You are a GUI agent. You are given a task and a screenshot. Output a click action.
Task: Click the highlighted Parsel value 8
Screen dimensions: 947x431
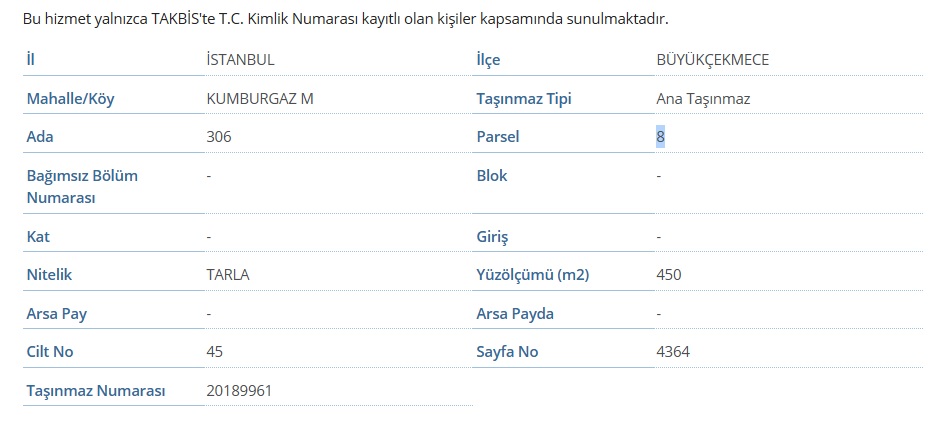tap(660, 137)
